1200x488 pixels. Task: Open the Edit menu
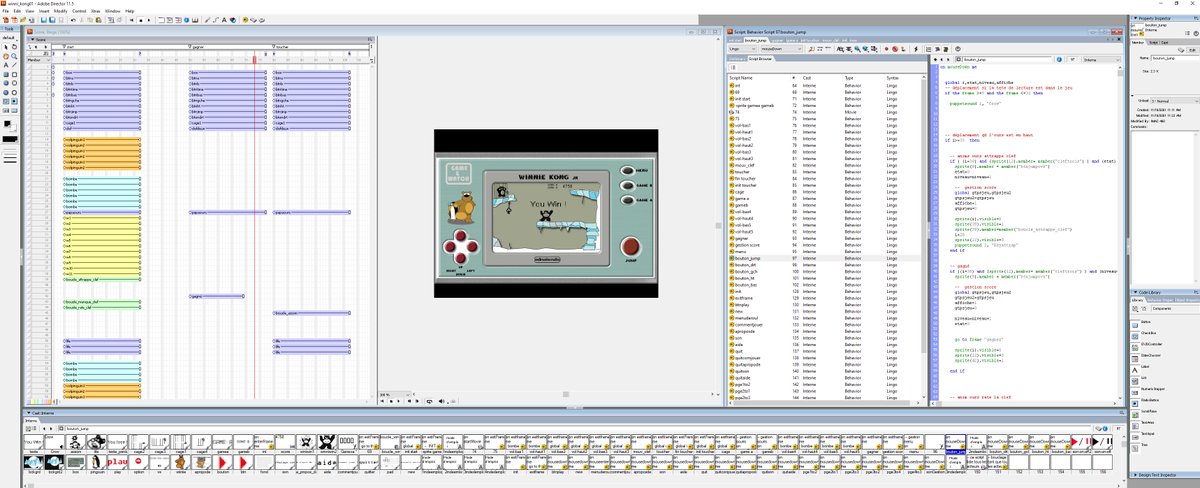point(17,11)
